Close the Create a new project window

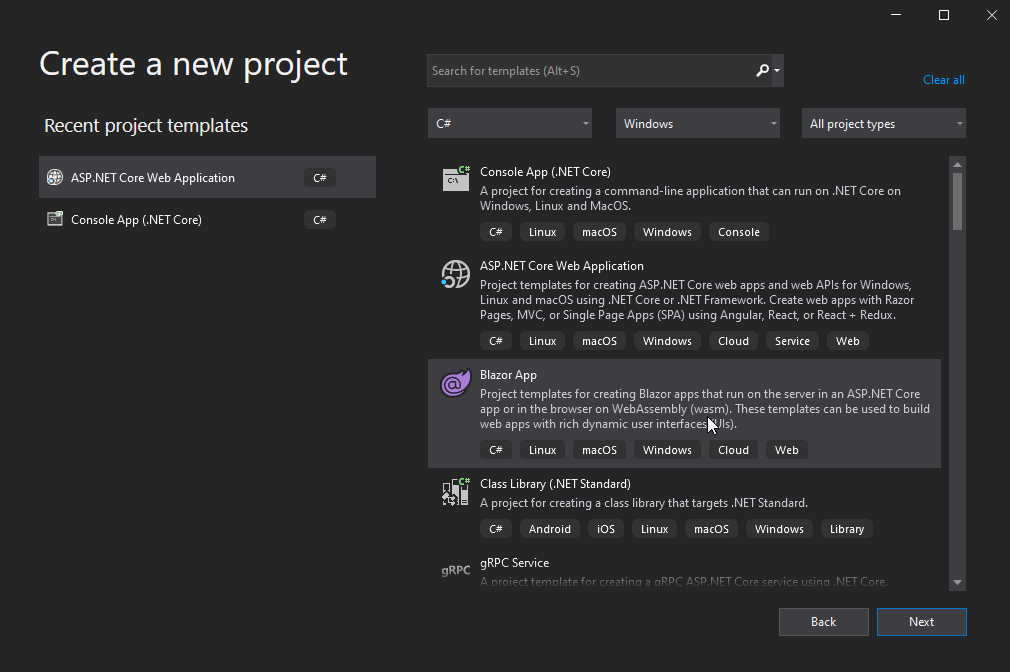[991, 15]
